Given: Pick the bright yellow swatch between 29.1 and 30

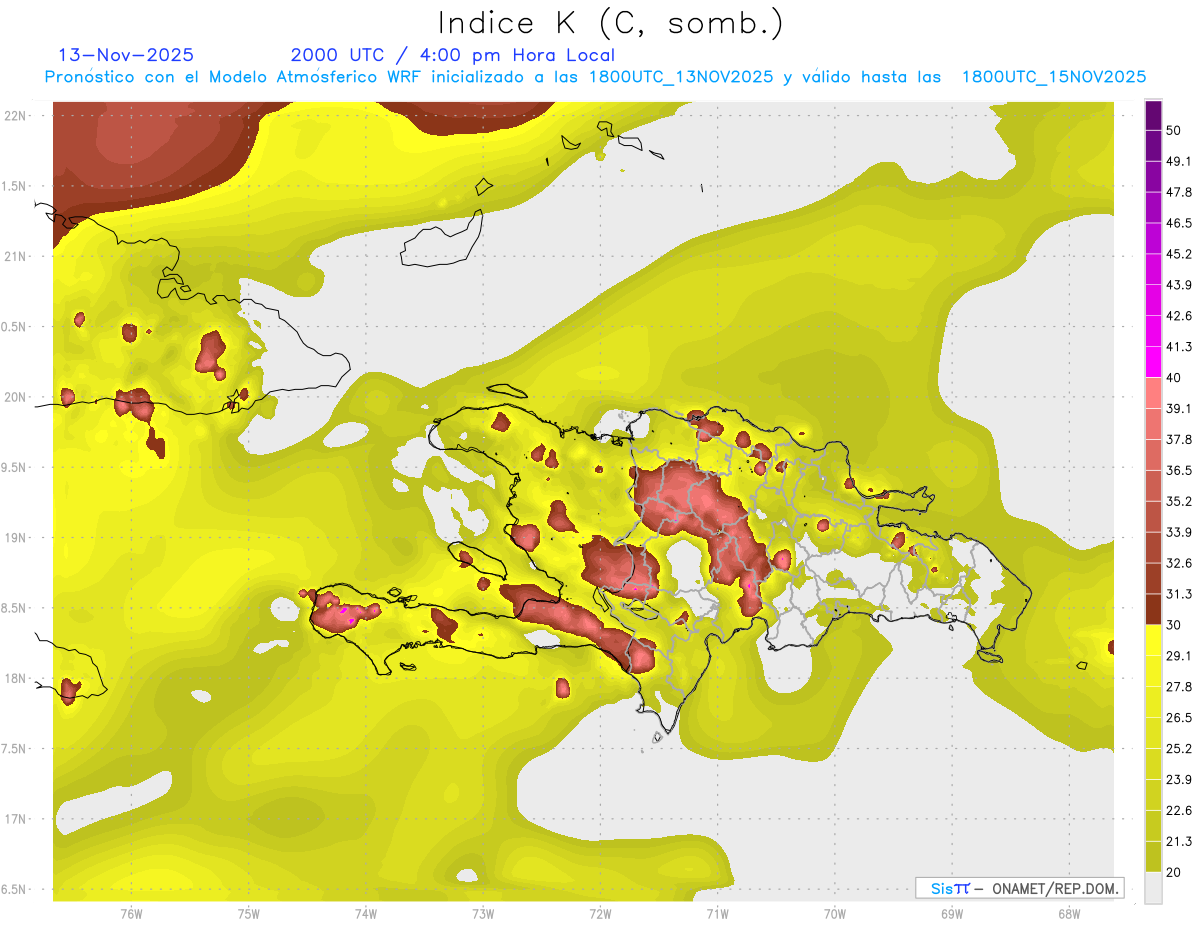Looking at the screenshot, I should [x=1153, y=640].
